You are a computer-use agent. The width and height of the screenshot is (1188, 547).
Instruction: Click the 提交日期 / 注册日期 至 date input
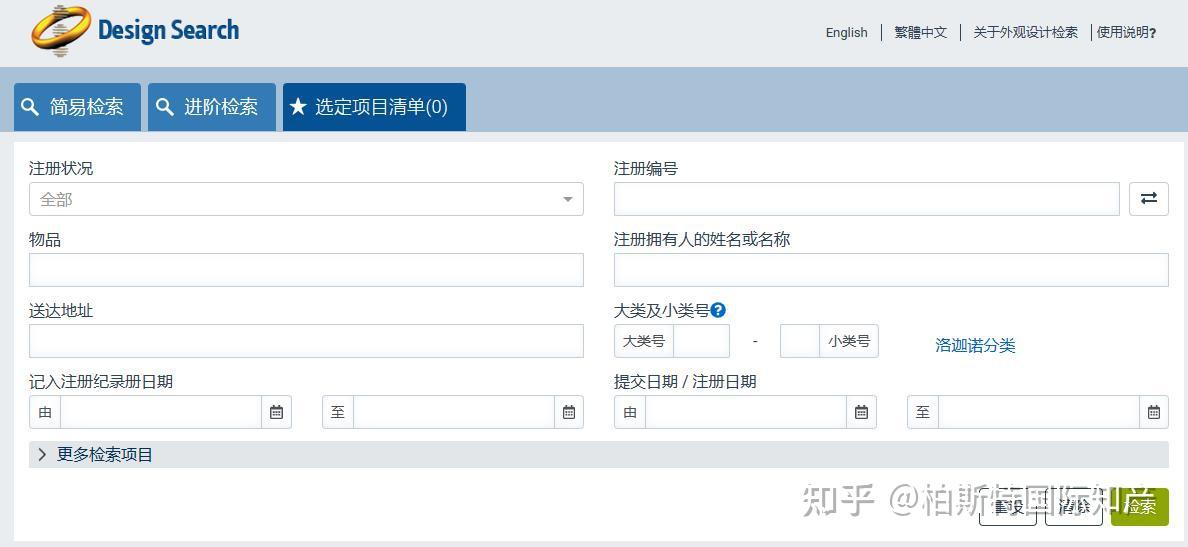point(1039,412)
